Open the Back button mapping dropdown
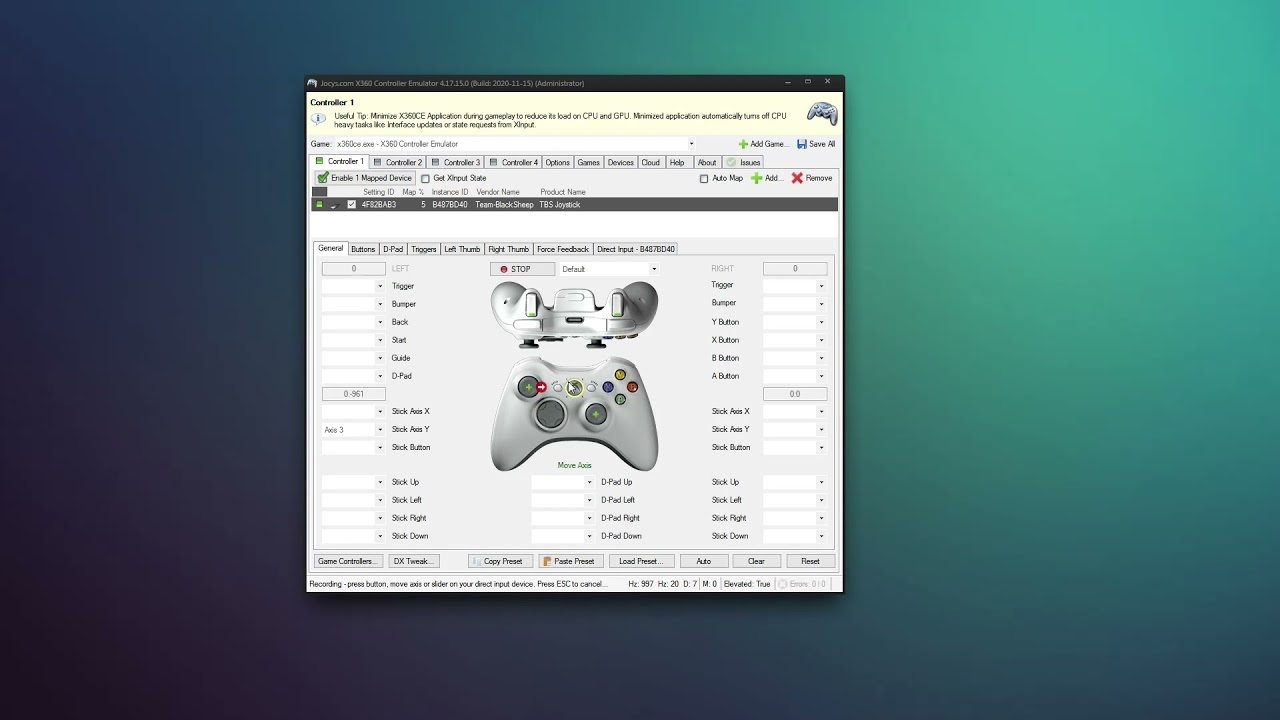This screenshot has height=720, width=1280. click(x=380, y=322)
